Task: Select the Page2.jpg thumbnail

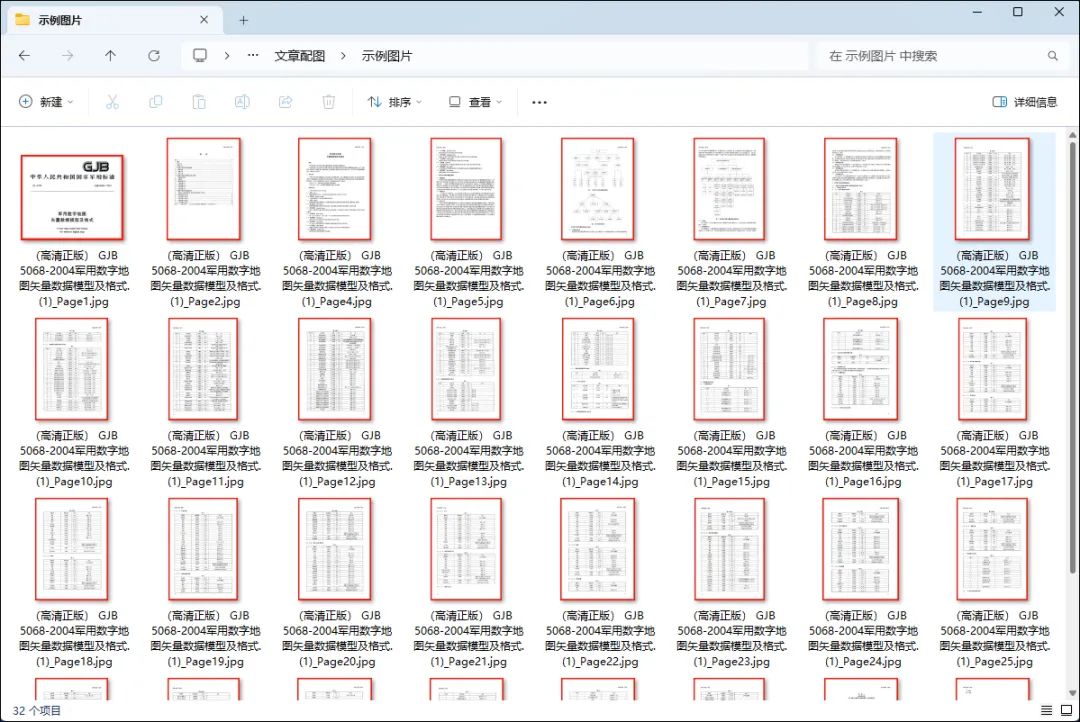Action: pos(204,189)
